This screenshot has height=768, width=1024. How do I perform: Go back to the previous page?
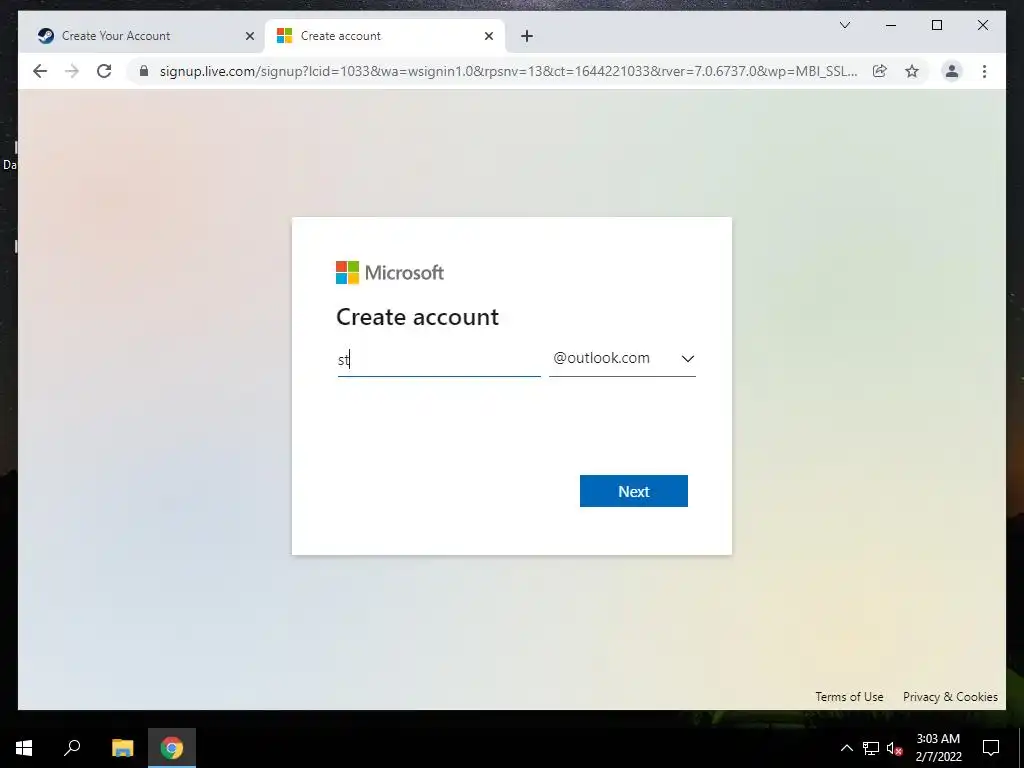pyautogui.click(x=40, y=71)
